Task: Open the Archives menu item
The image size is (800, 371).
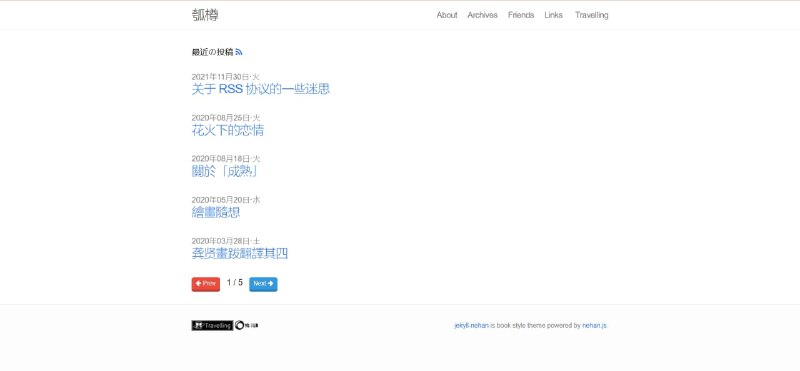Action: (x=482, y=15)
